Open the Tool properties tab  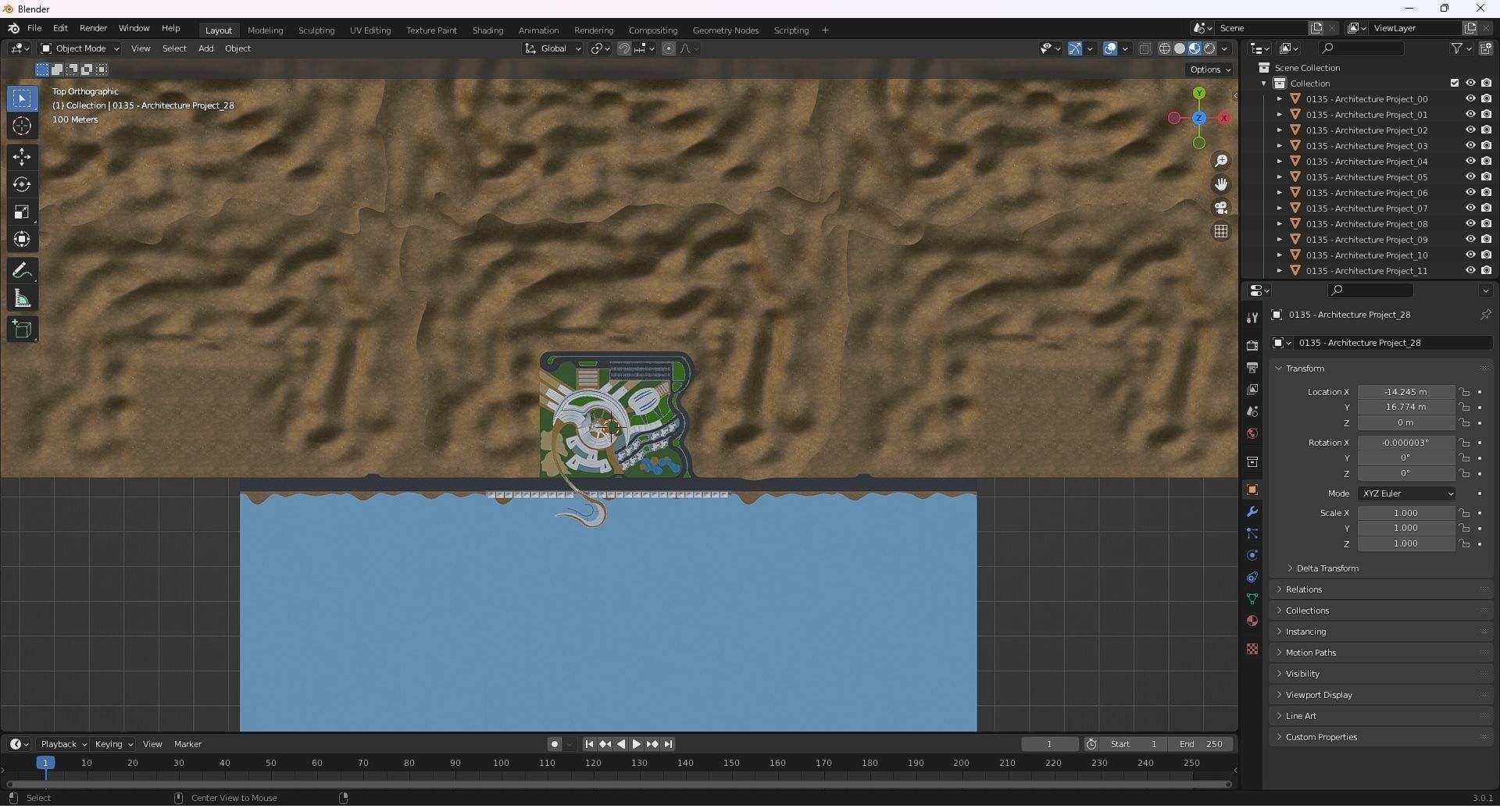1252,318
